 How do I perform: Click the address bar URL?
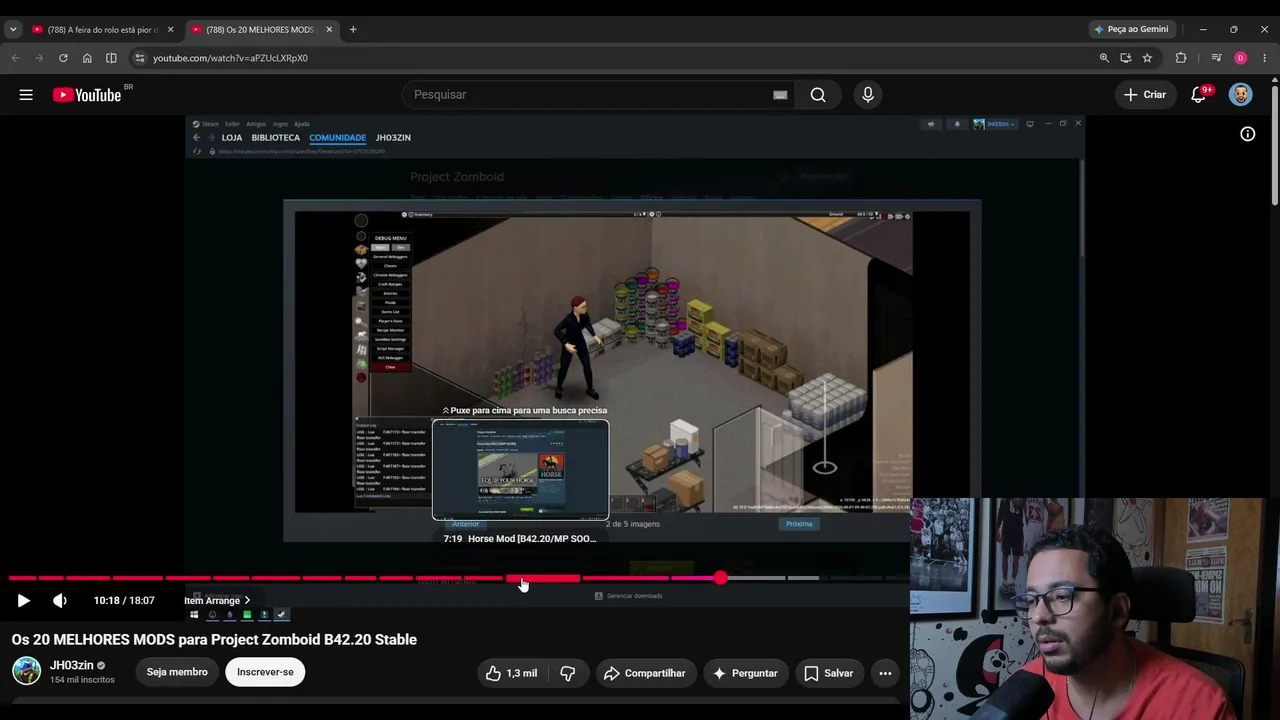230,58
